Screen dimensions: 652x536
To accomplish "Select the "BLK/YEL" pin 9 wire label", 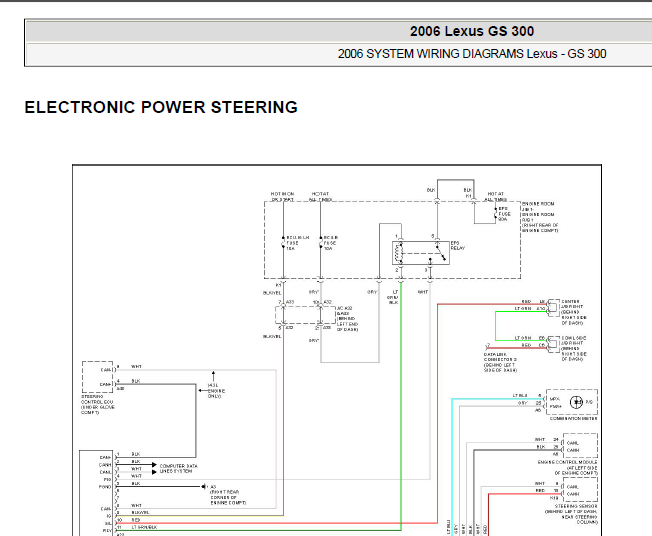I will point(140,512).
